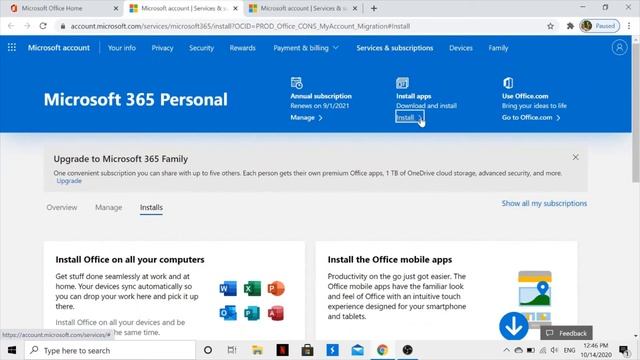Screen dimensions: 640x360
Task: Click the Install link under Install apps
Action: click(x=409, y=118)
